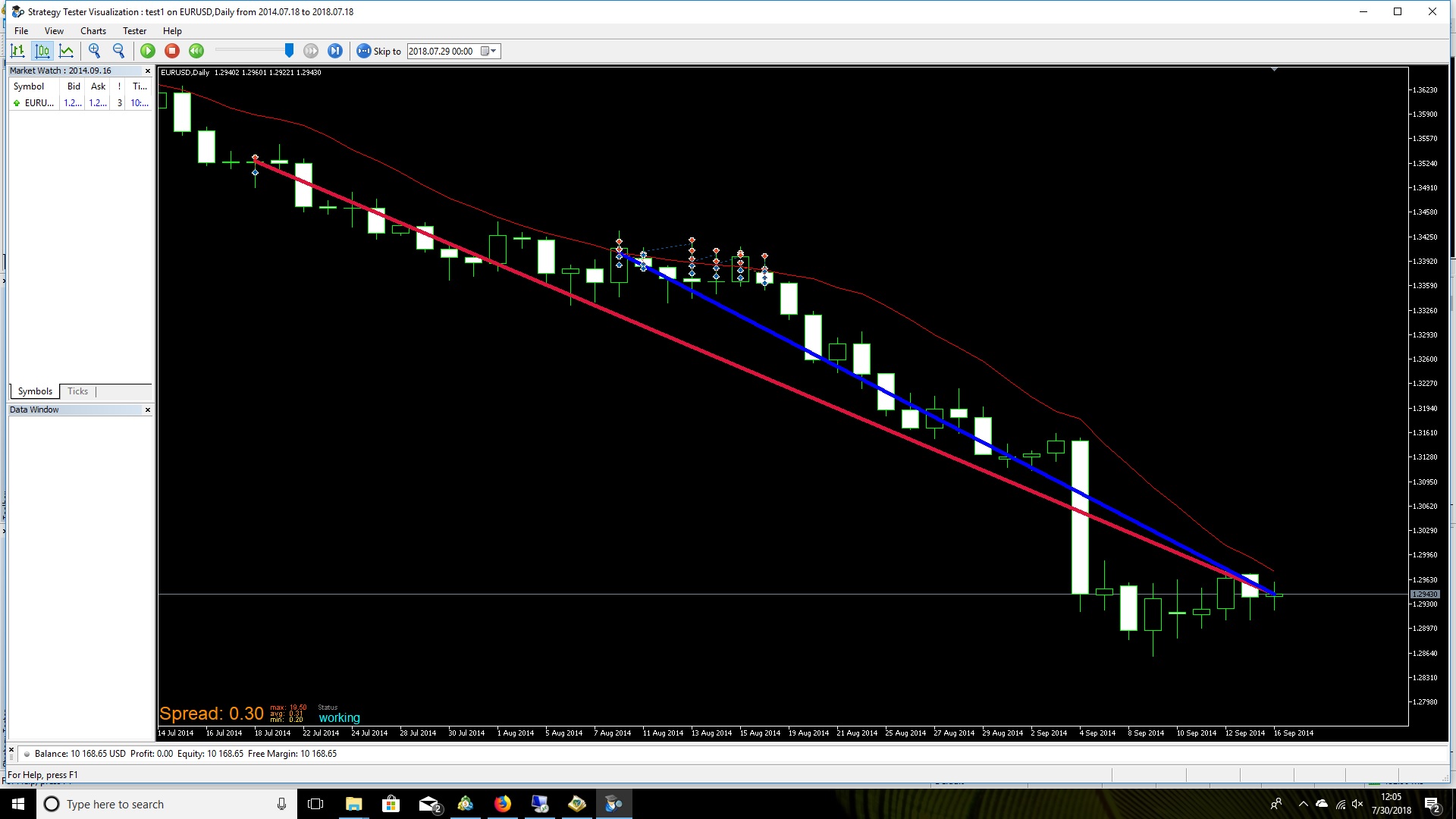Click the Skip to button

(378, 51)
